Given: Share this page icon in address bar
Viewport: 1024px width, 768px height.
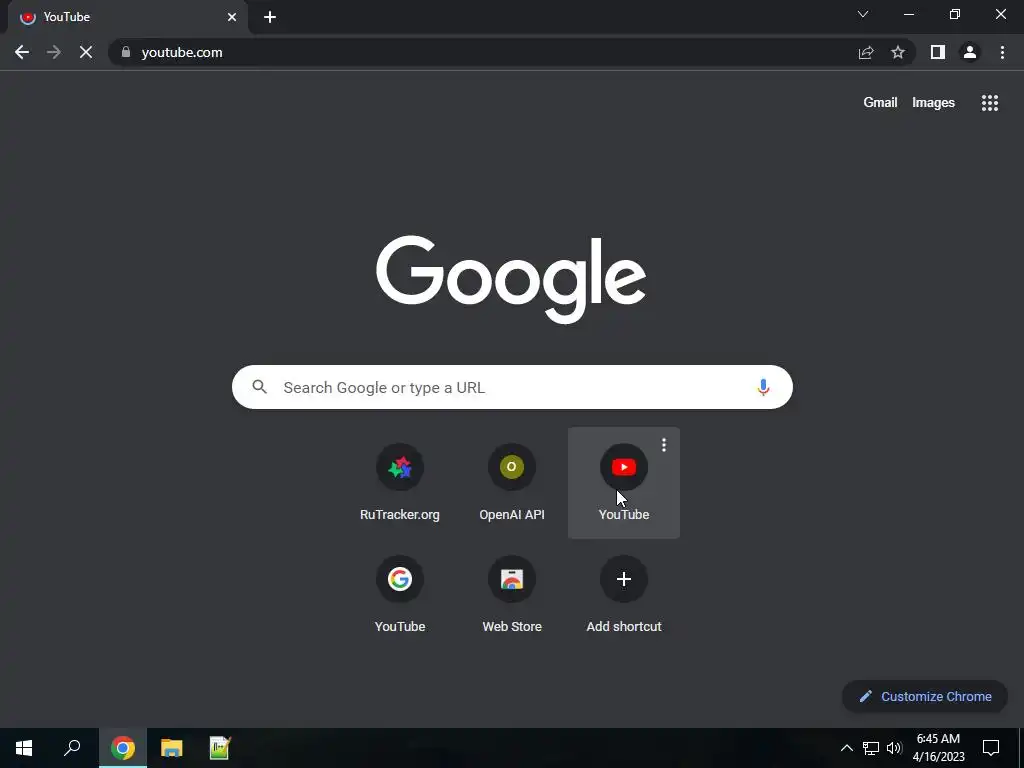Looking at the screenshot, I should point(866,52).
